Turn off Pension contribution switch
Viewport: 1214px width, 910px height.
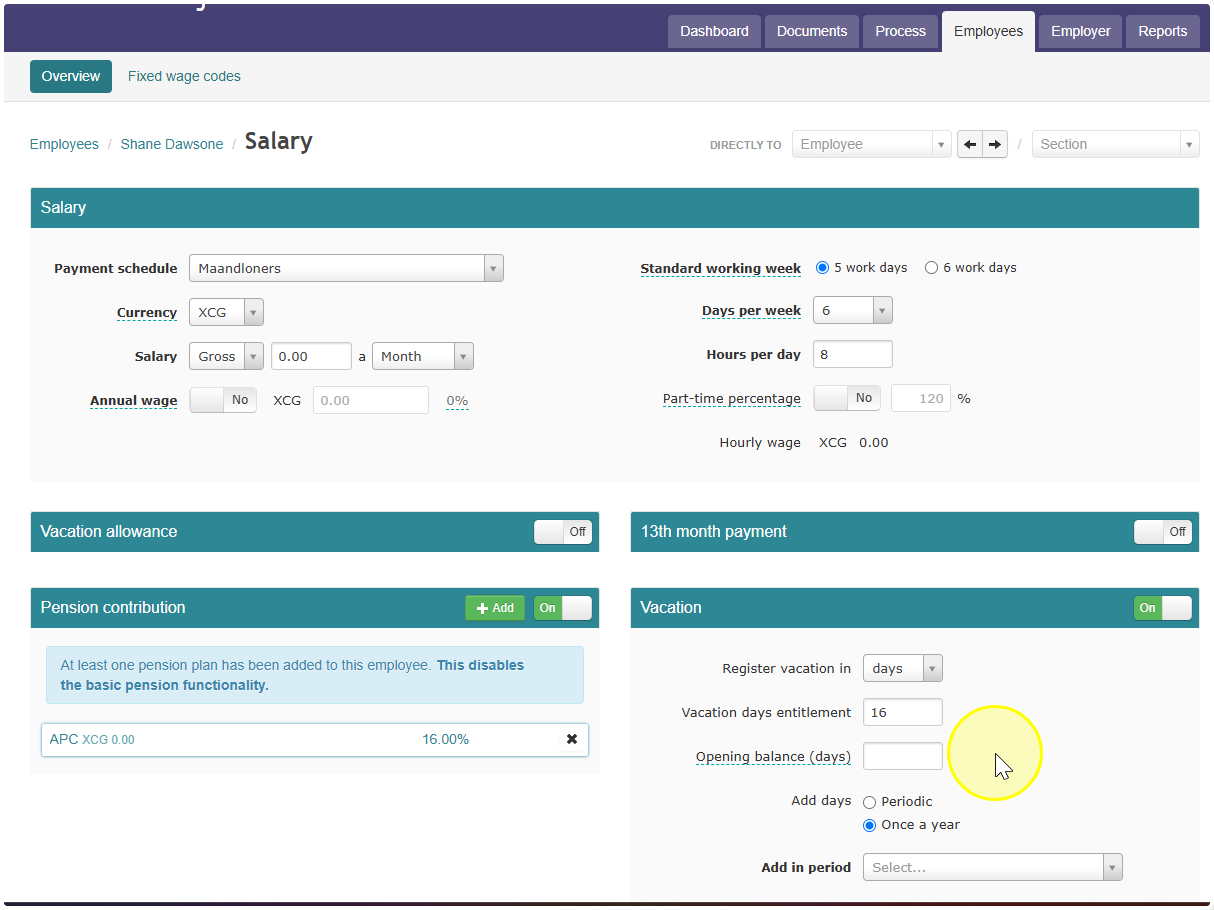pos(563,608)
